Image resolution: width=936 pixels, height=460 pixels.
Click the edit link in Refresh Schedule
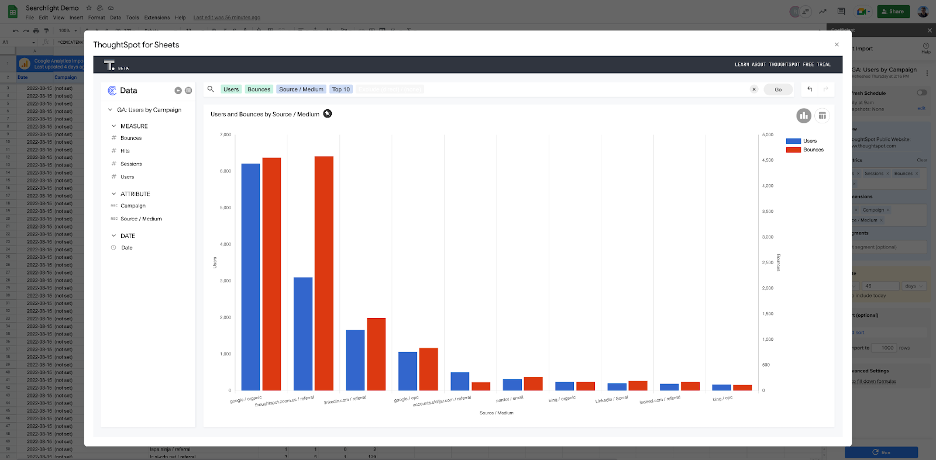click(x=922, y=108)
